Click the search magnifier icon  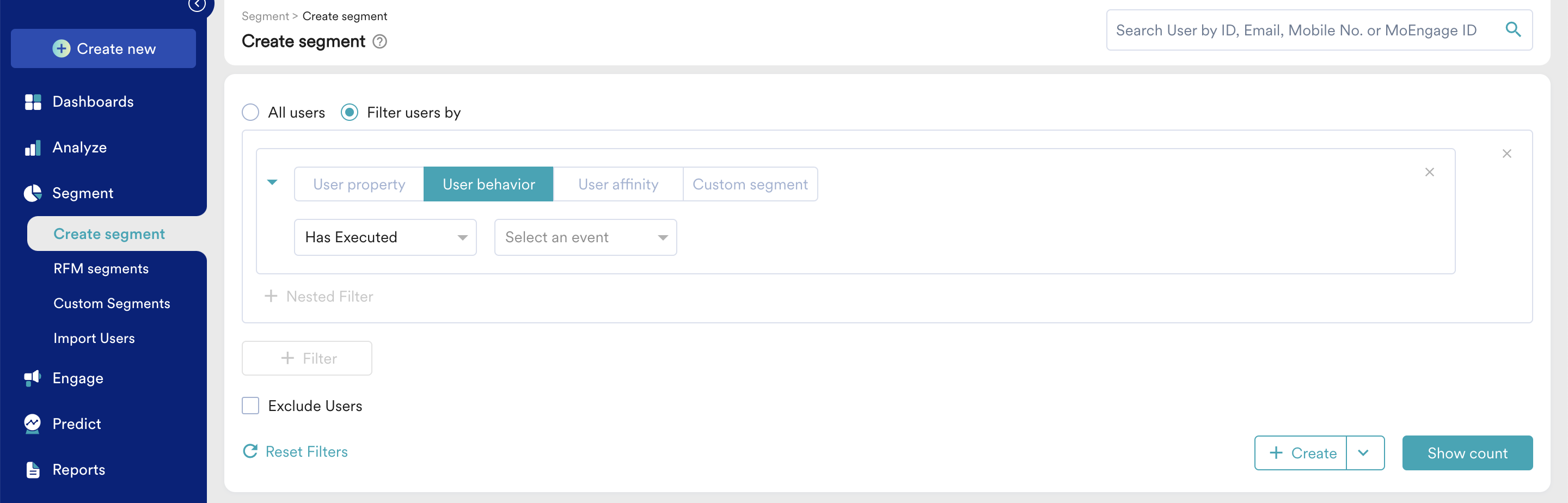1514,29
